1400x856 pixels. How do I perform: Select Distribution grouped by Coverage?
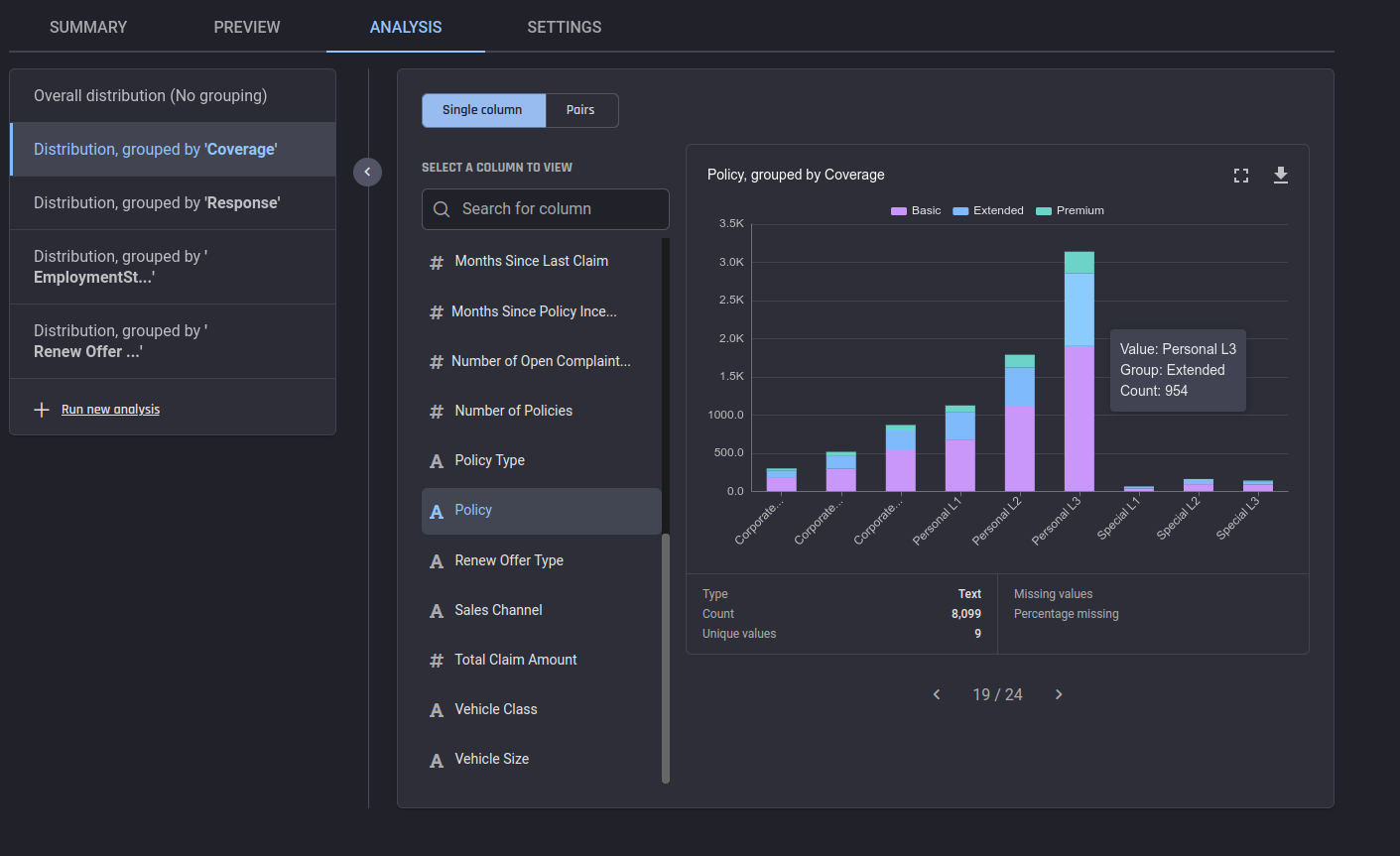173,150
